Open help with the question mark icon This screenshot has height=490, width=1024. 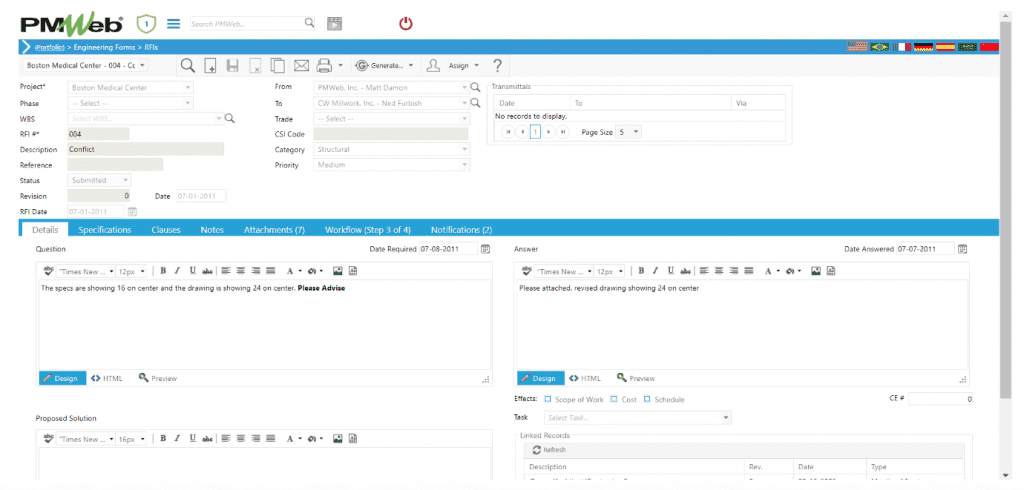497,65
